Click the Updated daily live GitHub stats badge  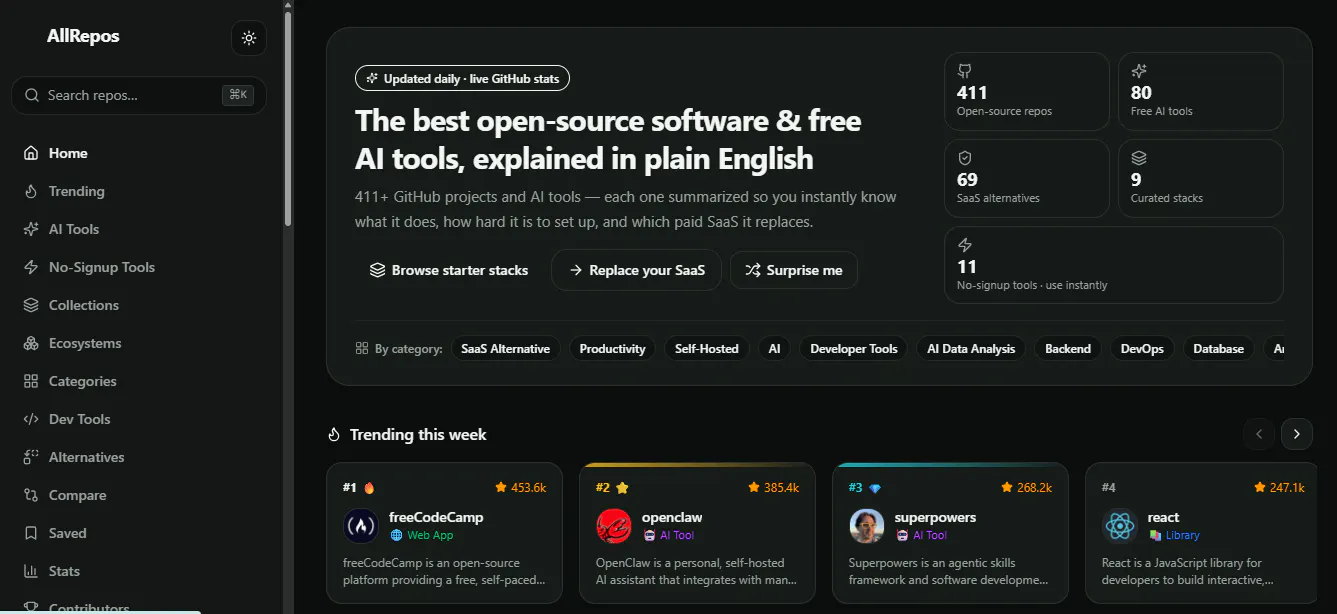click(x=462, y=78)
